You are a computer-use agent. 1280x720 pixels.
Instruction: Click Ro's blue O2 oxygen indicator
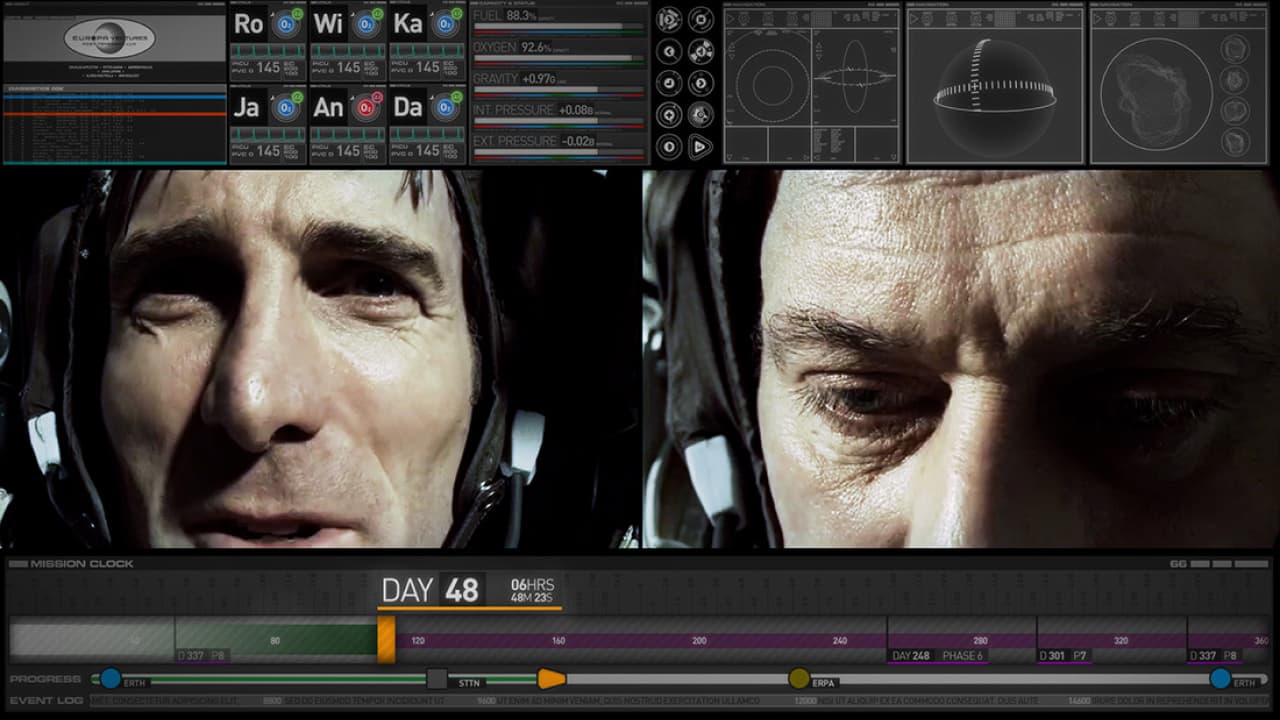[x=287, y=25]
